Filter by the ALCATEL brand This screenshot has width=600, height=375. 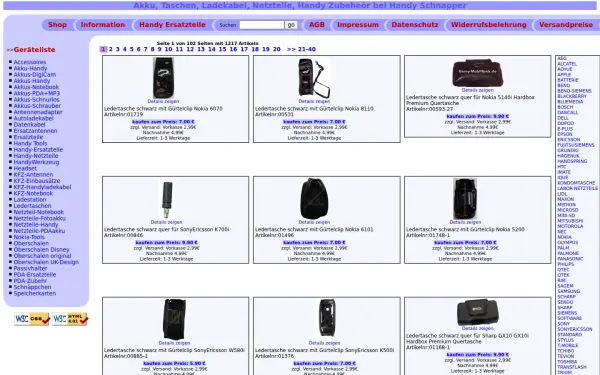tap(567, 64)
